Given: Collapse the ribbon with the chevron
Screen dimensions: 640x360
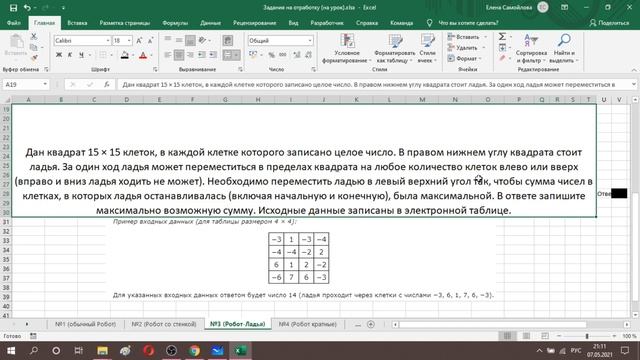Looking at the screenshot, I should click(x=634, y=70).
